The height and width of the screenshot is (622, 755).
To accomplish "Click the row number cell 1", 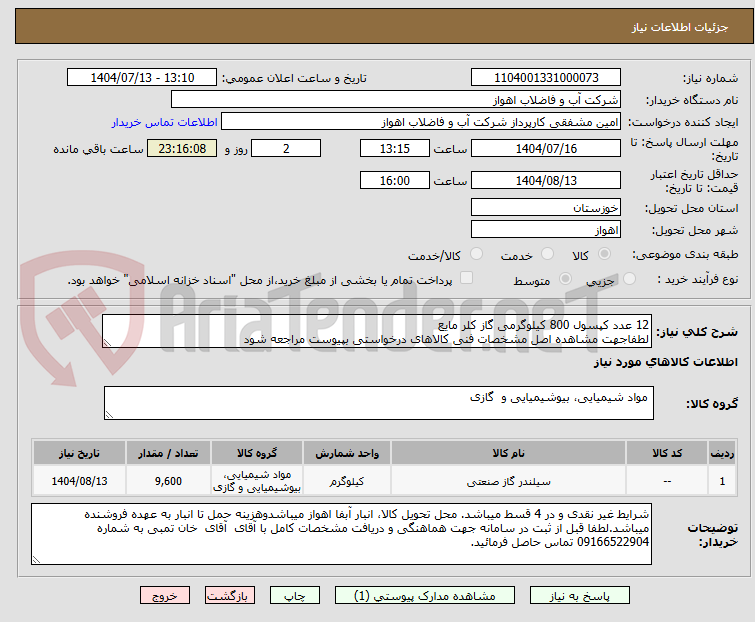I will [x=722, y=481].
